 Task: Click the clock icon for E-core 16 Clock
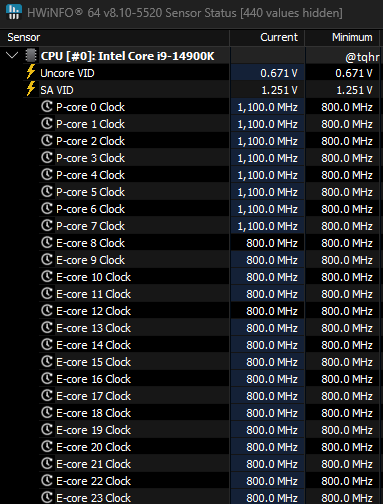coord(47,379)
